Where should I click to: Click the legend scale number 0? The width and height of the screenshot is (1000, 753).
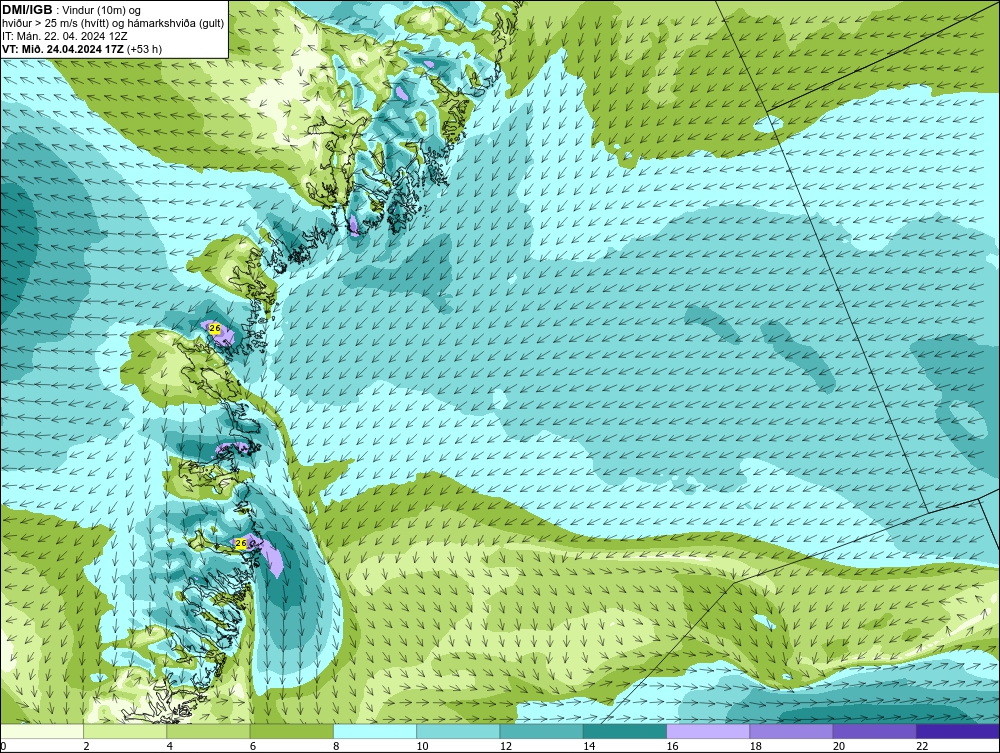pyautogui.click(x=3, y=746)
